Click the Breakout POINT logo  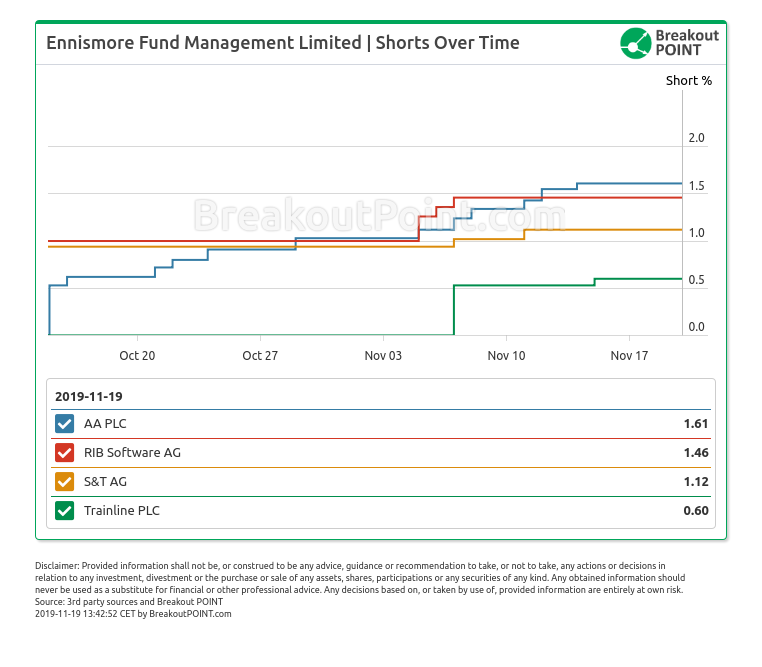click(669, 43)
